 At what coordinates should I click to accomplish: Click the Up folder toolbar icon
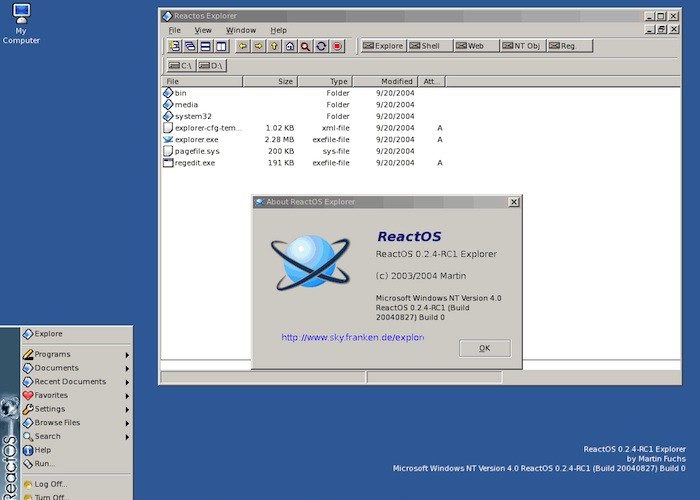click(274, 46)
